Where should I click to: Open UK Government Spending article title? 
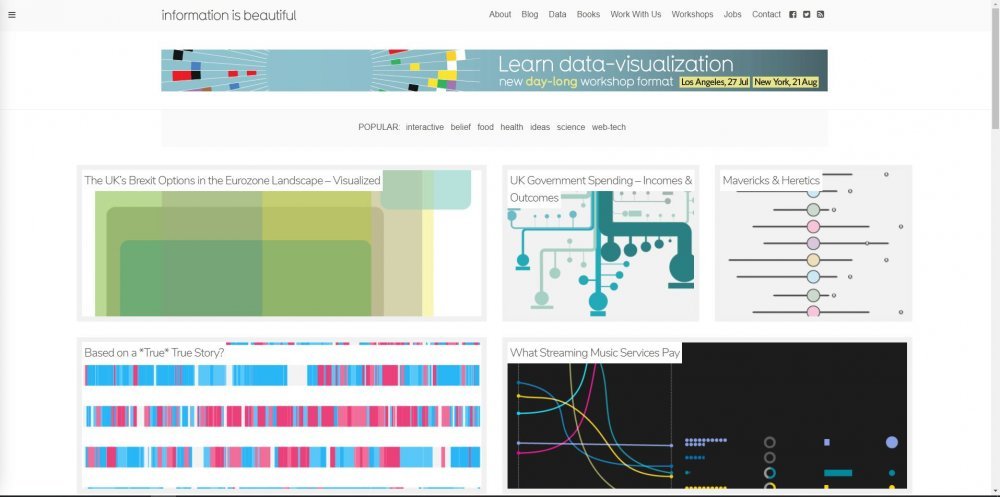tap(600, 189)
